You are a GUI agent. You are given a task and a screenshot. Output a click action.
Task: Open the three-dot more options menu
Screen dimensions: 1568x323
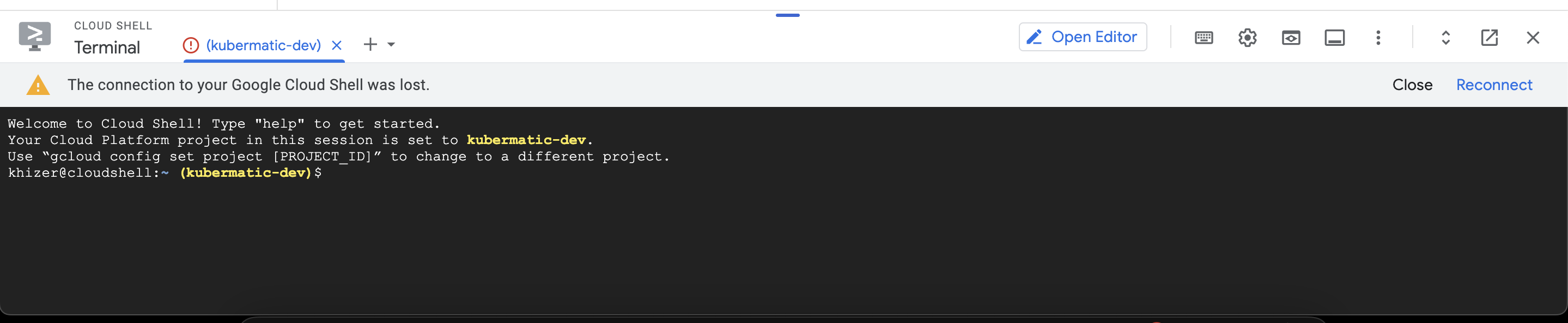pos(1378,37)
